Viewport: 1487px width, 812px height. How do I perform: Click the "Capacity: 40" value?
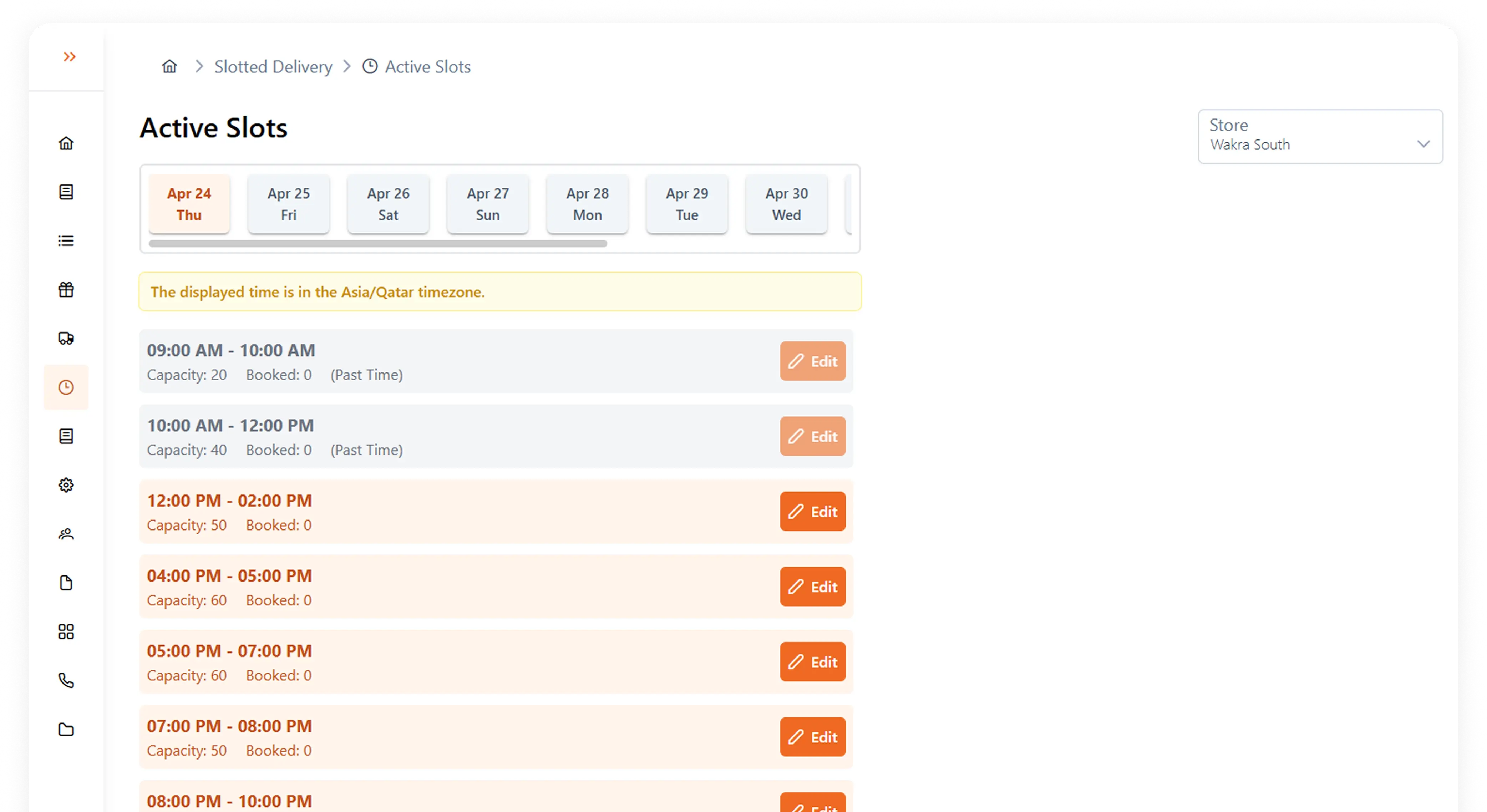coord(187,450)
